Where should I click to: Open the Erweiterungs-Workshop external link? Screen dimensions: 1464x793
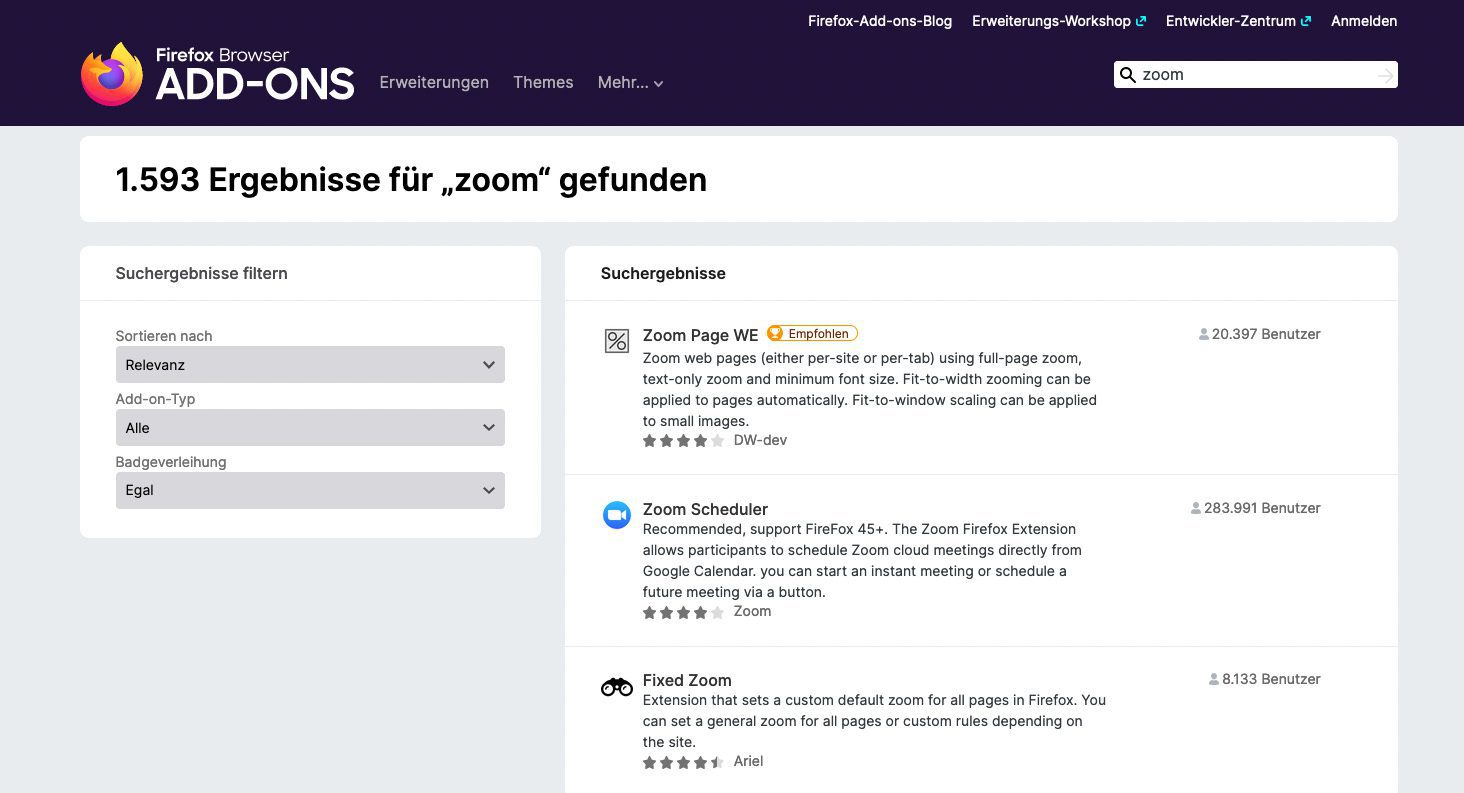(1058, 21)
